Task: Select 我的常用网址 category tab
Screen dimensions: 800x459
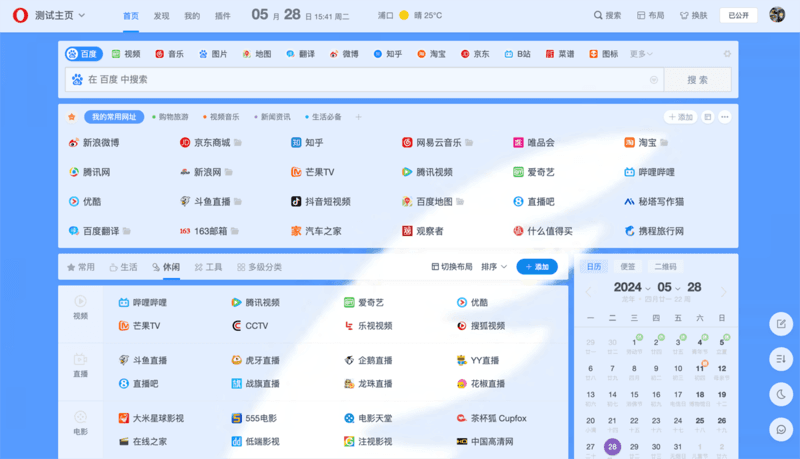Action: [x=114, y=117]
